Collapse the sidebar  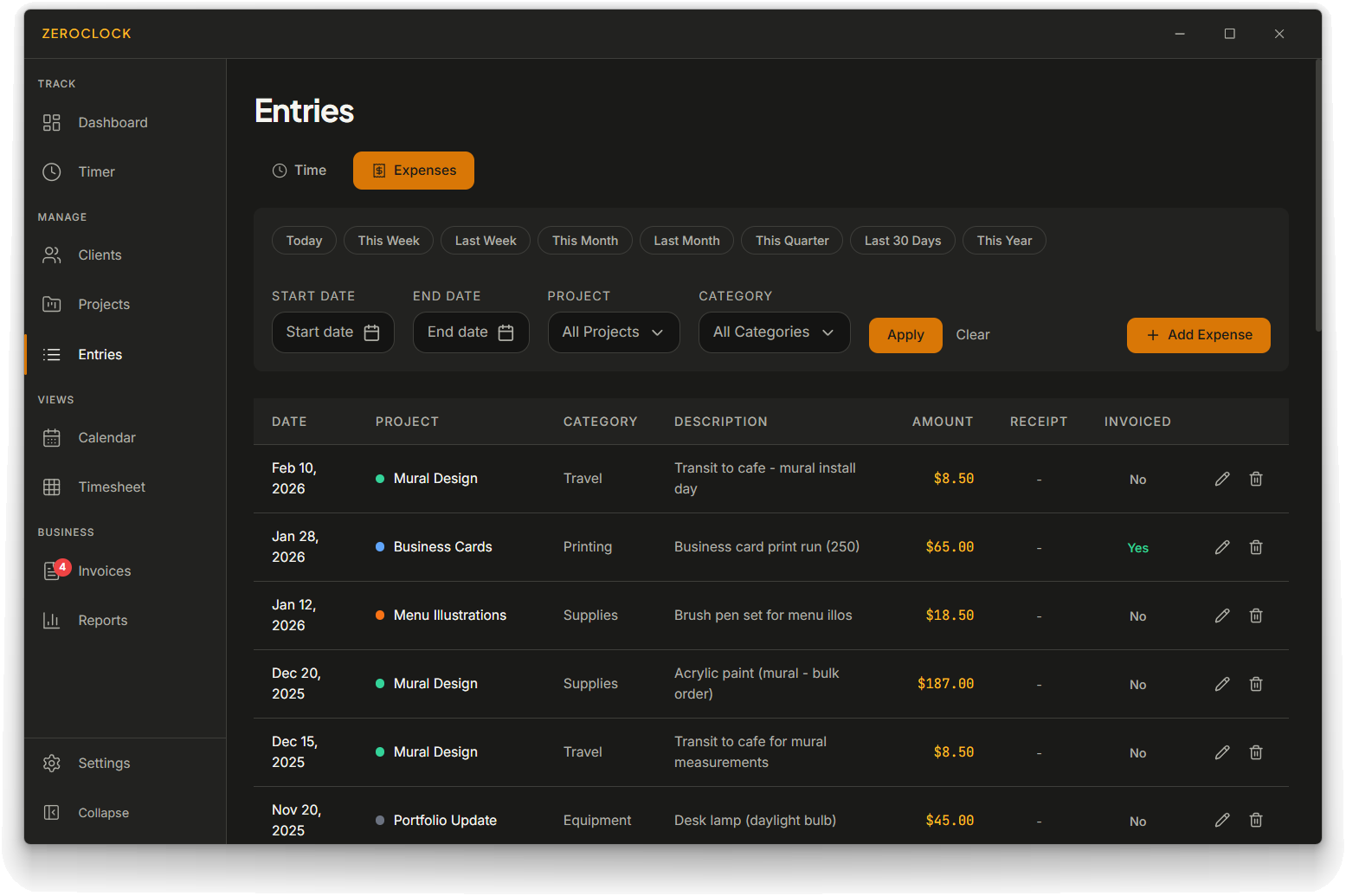pos(103,813)
